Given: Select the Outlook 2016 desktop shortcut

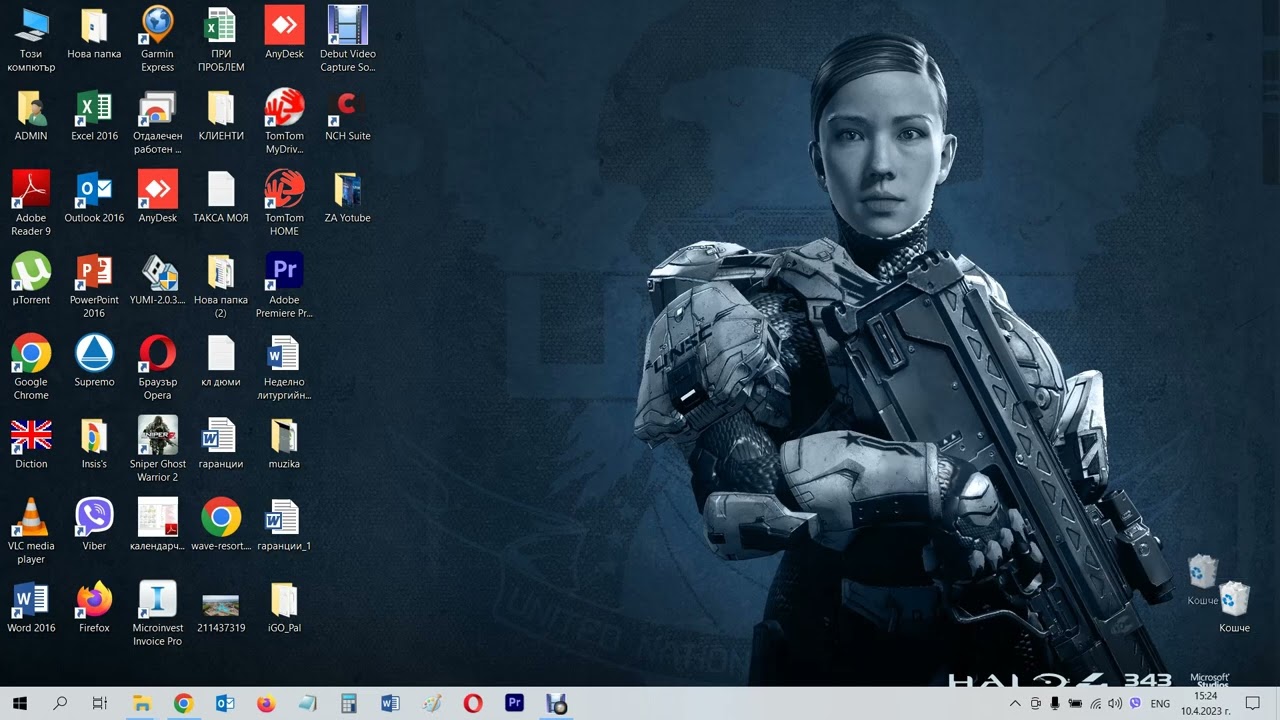Looking at the screenshot, I should 94,198.
